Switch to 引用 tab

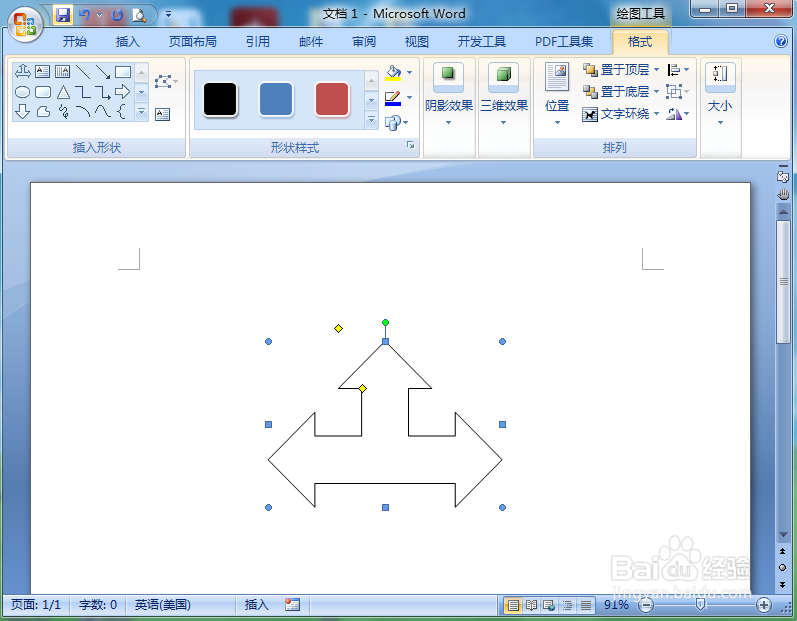point(258,42)
